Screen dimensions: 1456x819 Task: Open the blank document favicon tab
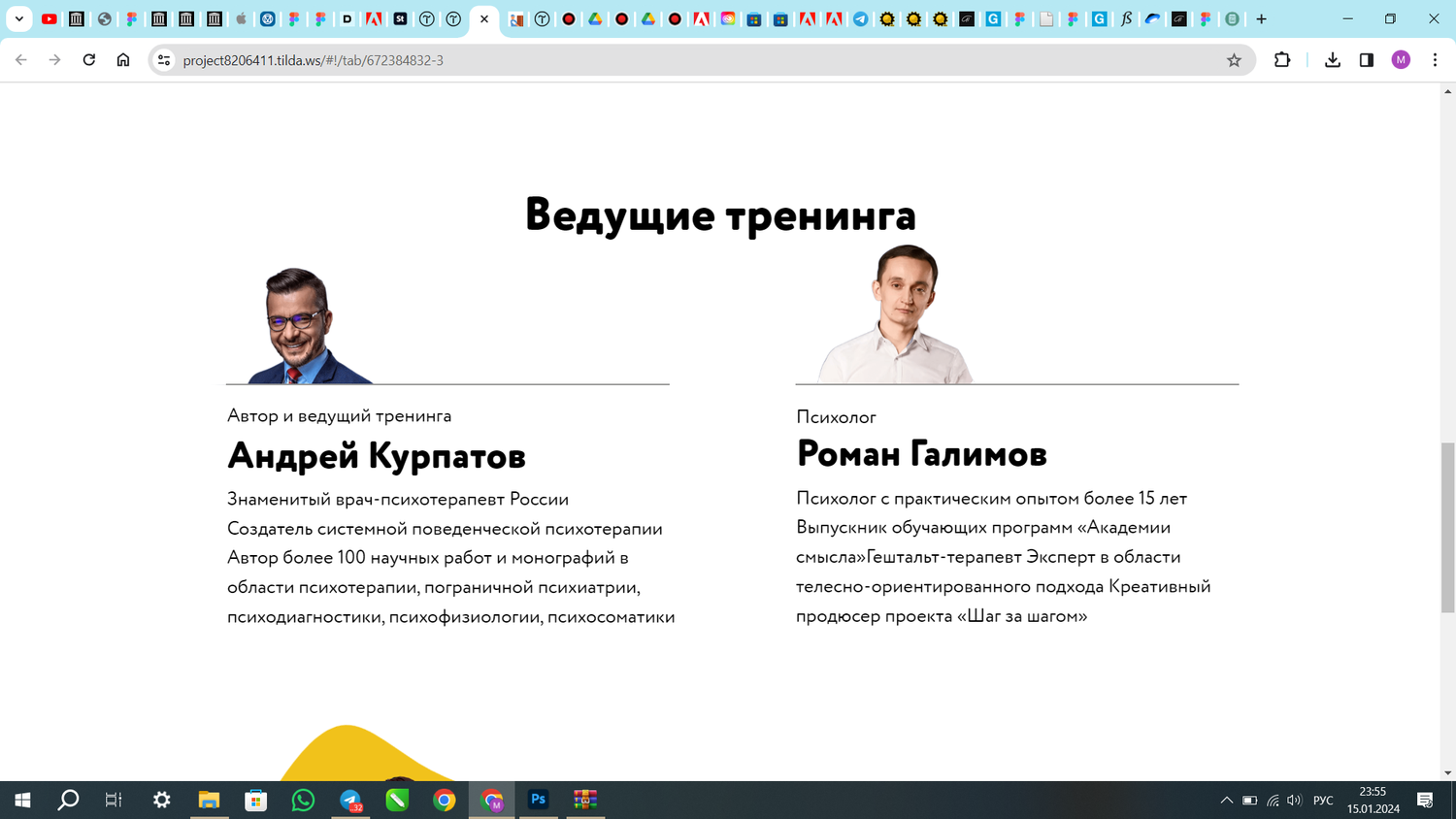1046,18
